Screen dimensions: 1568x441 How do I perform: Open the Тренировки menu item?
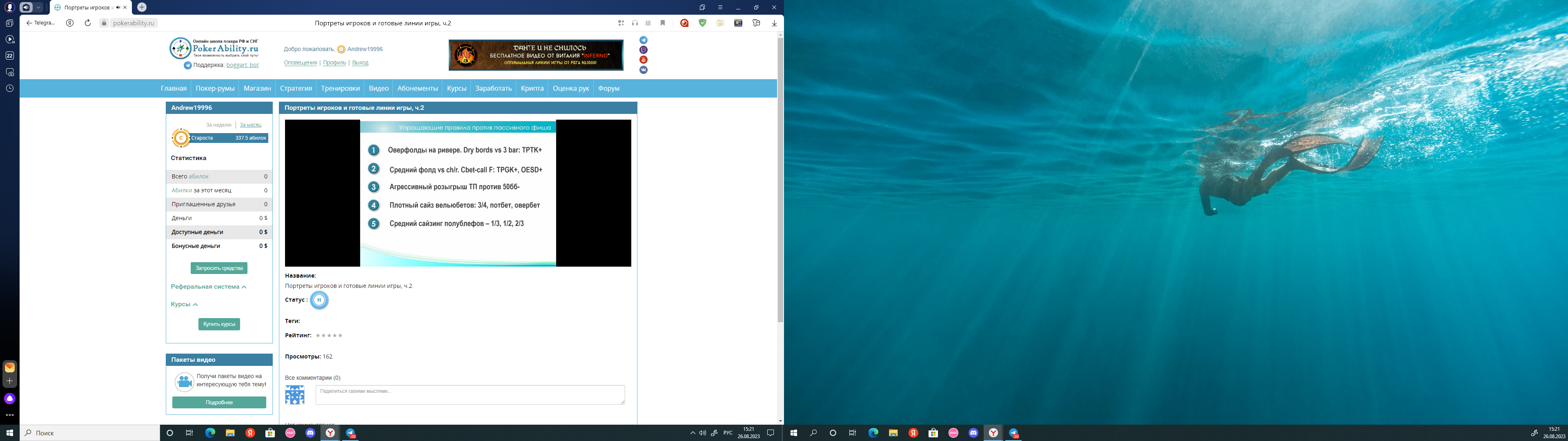coord(340,88)
